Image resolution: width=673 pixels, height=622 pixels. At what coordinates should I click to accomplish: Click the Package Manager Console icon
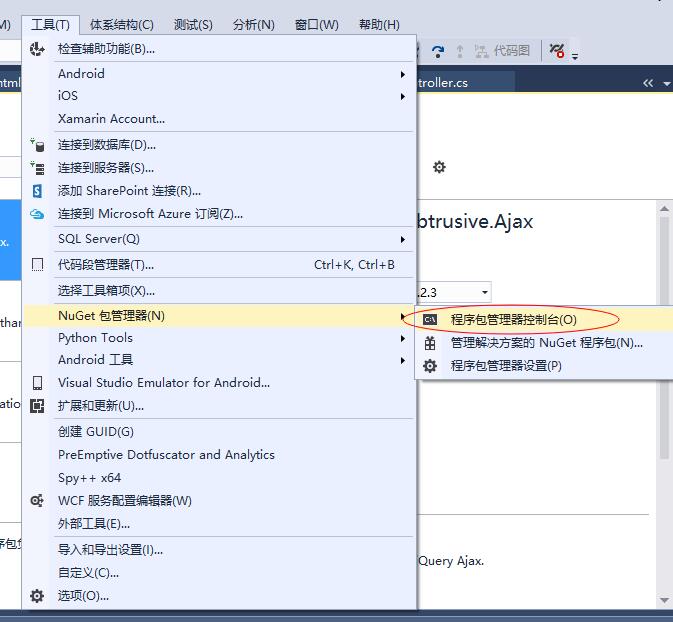(430, 319)
